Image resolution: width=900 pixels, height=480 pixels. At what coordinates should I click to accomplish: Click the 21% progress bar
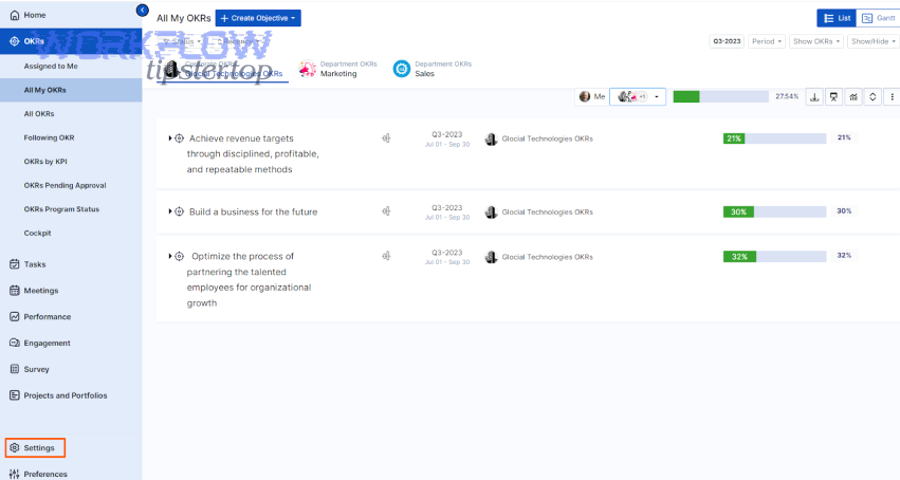pos(774,138)
